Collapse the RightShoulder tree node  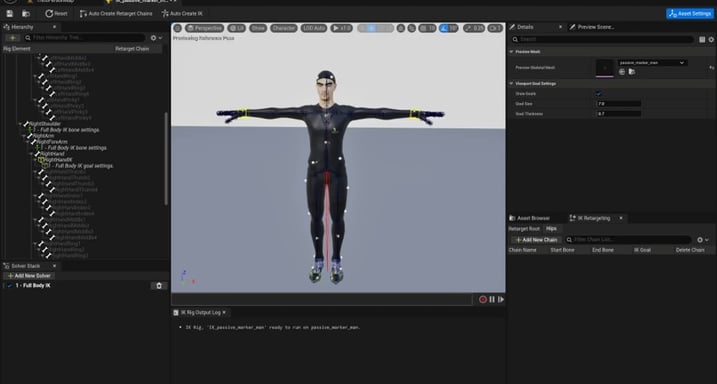pyautogui.click(x=20, y=124)
